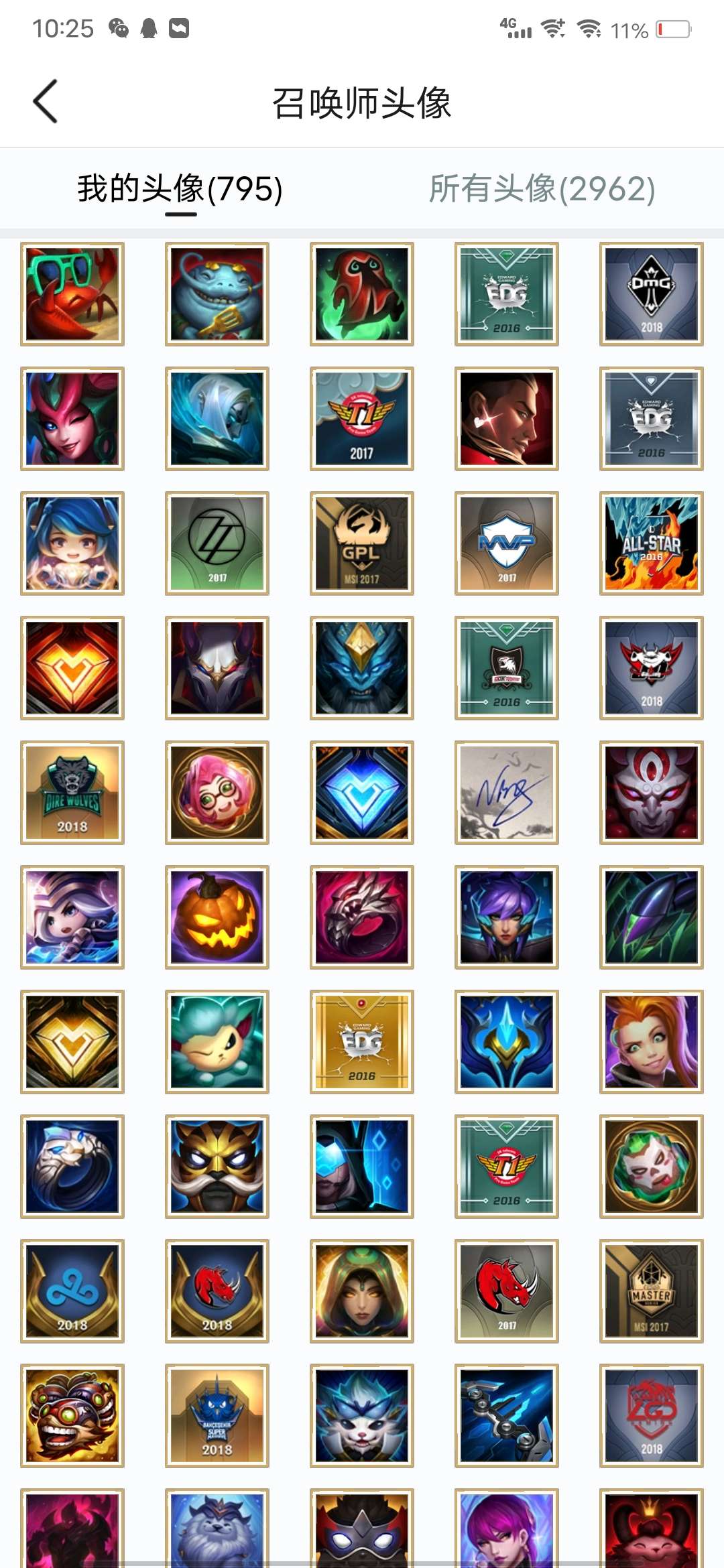Image resolution: width=724 pixels, height=1568 pixels.
Task: Select the GPL MSI 2017 icon
Action: point(362,543)
